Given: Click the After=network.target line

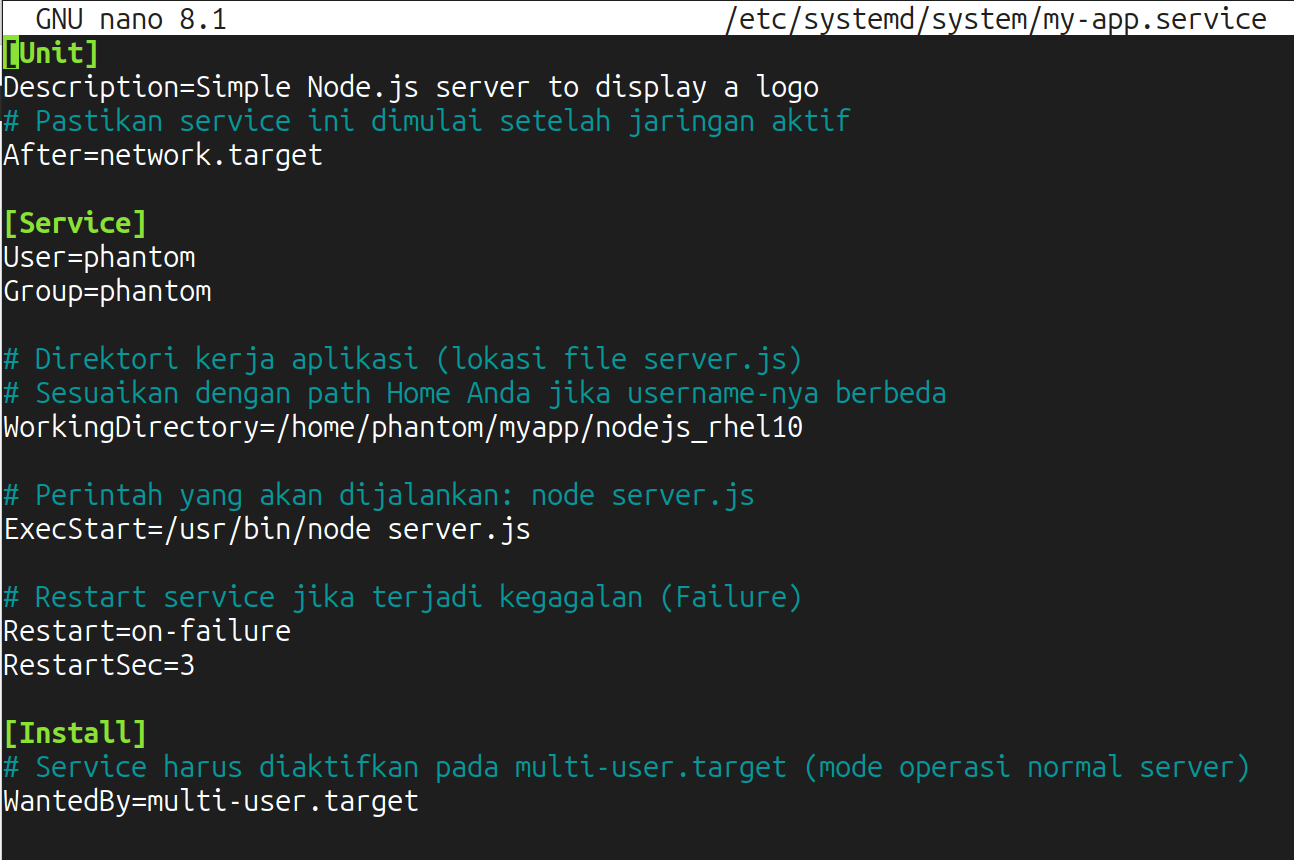Looking at the screenshot, I should tap(163, 155).
